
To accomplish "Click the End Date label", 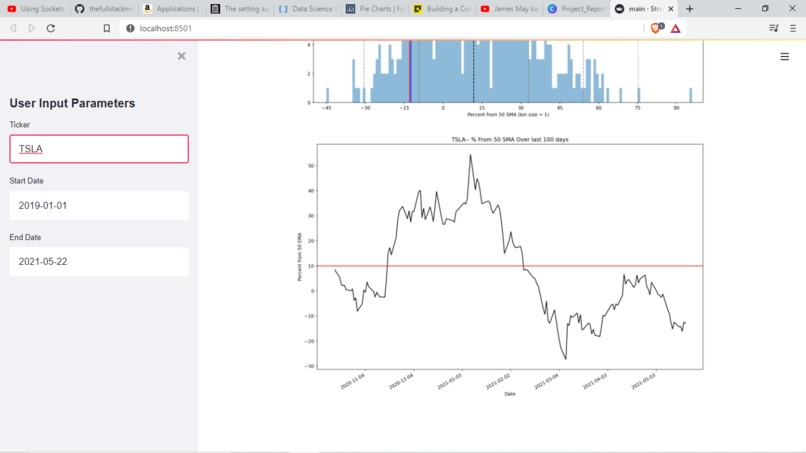I will click(25, 237).
